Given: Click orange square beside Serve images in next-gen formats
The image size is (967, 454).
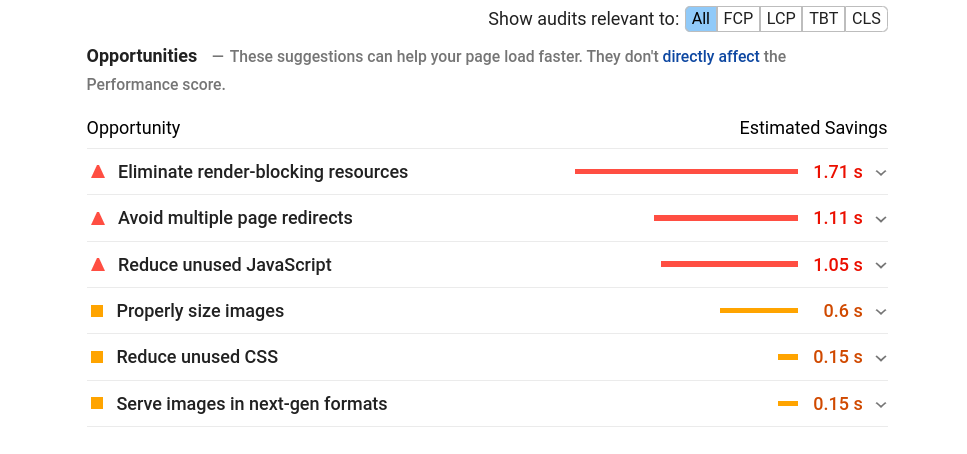Looking at the screenshot, I should tap(97, 404).
